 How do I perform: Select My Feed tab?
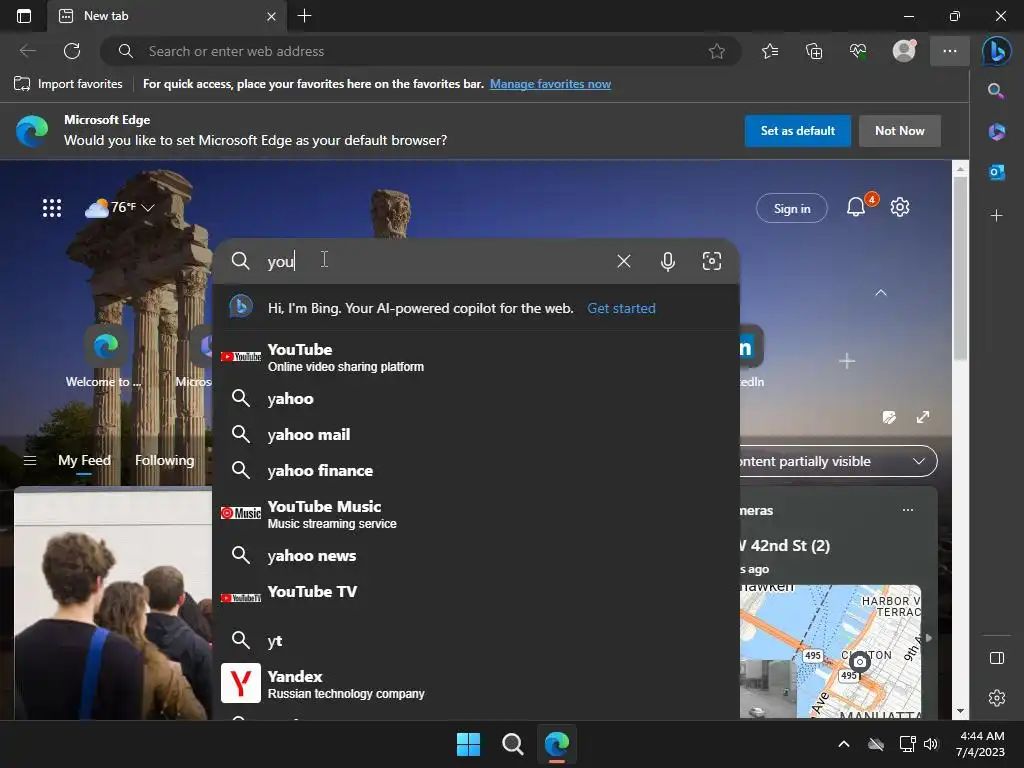pyautogui.click(x=84, y=460)
